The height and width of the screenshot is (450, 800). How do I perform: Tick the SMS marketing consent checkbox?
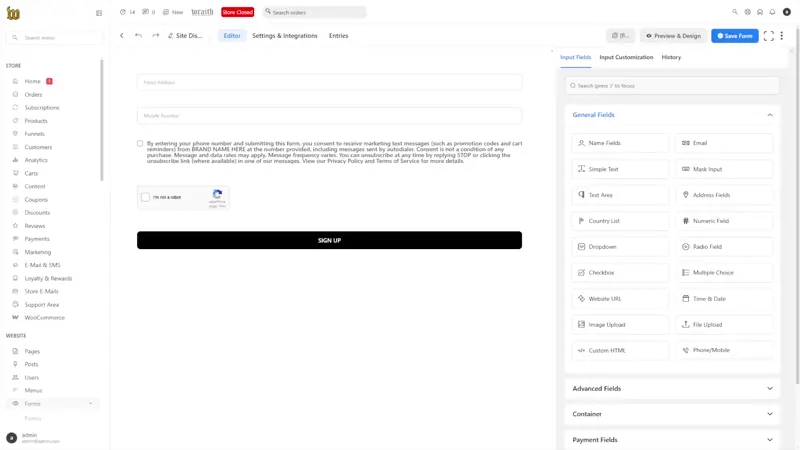pyautogui.click(x=140, y=143)
